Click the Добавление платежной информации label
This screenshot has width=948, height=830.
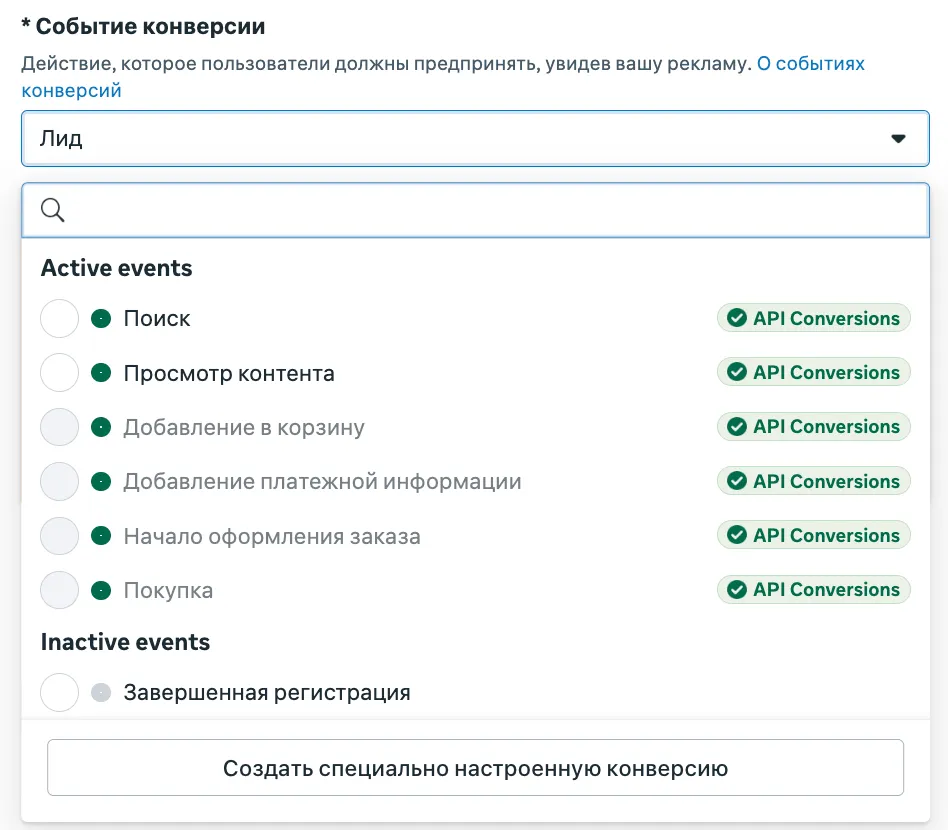pyautogui.click(x=322, y=482)
